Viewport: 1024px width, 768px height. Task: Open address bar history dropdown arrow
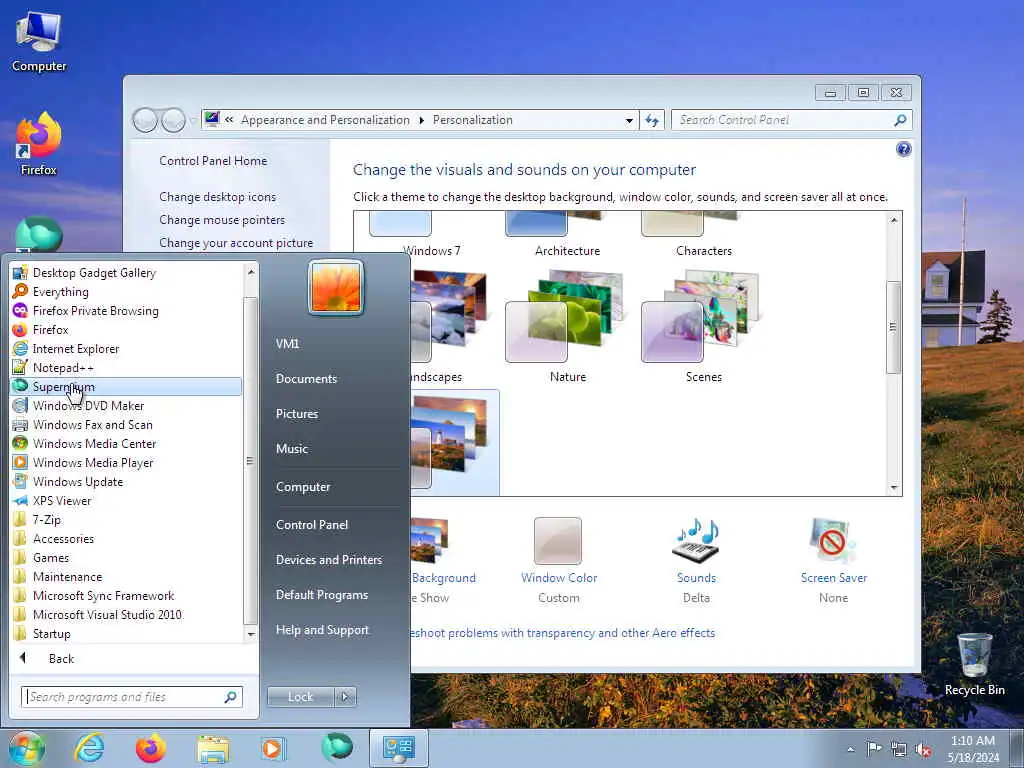click(x=629, y=120)
